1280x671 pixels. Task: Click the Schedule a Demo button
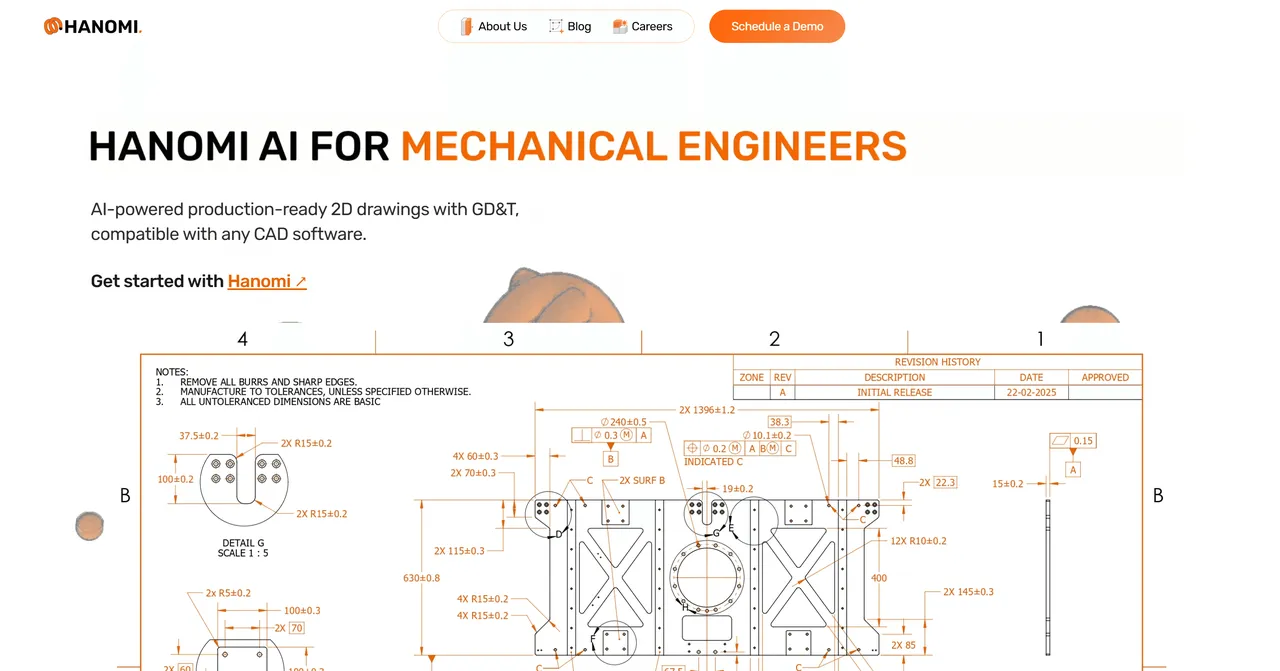777,26
